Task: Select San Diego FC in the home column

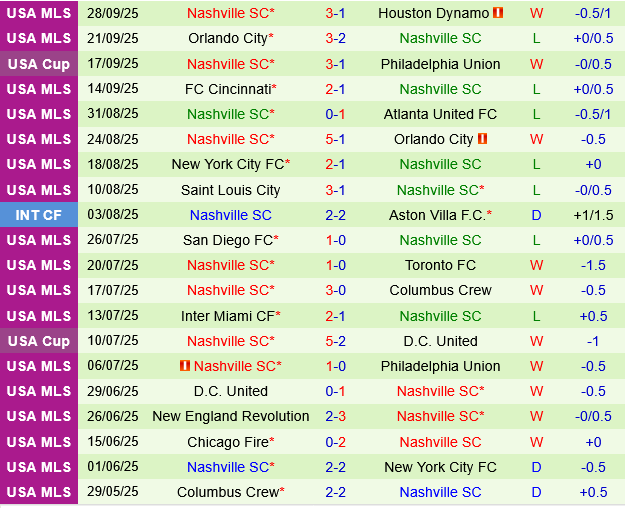Action: (224, 240)
